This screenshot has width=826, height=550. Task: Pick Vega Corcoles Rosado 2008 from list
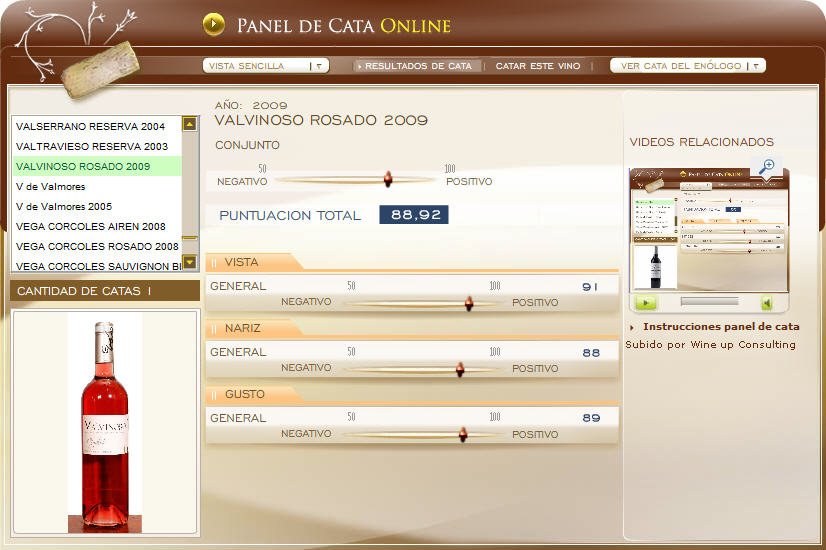pyautogui.click(x=97, y=247)
